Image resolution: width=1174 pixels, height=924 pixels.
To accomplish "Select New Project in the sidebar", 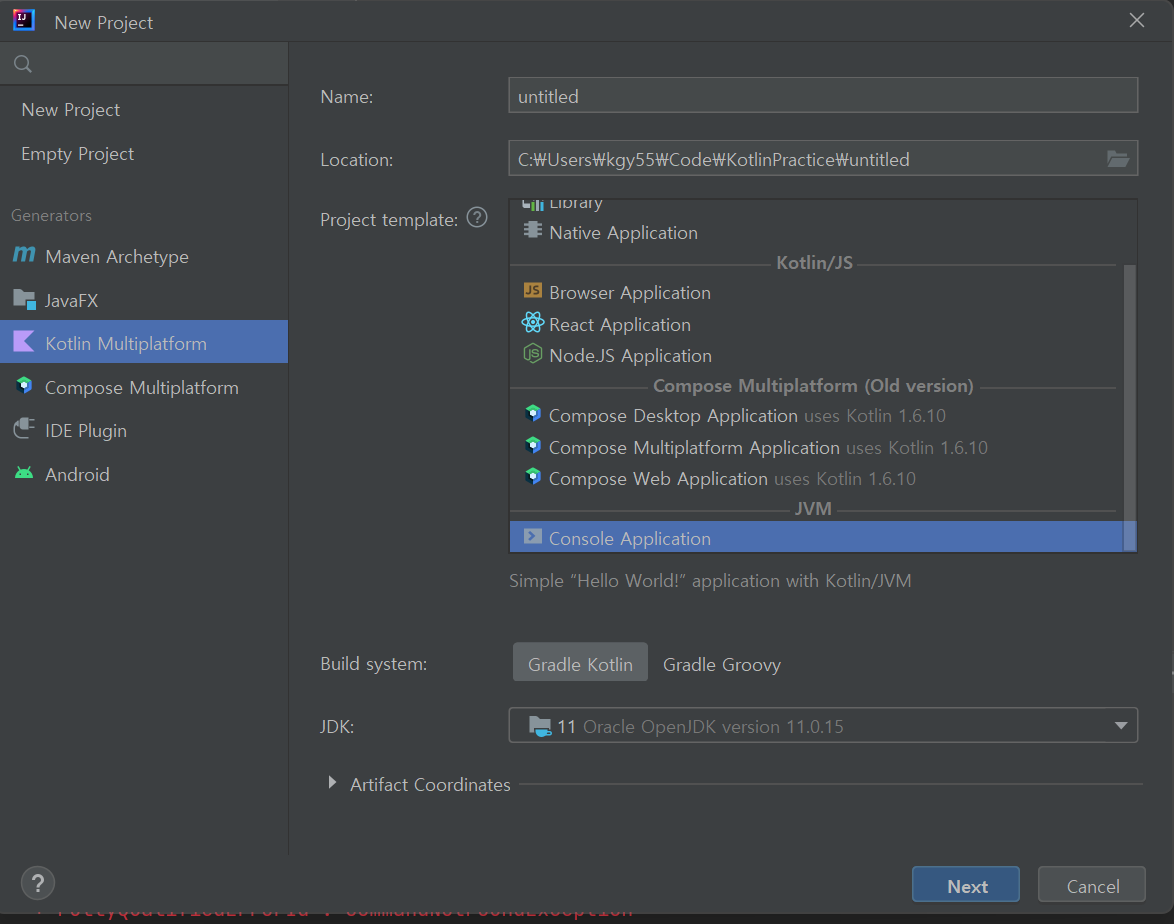I will 144,110.
